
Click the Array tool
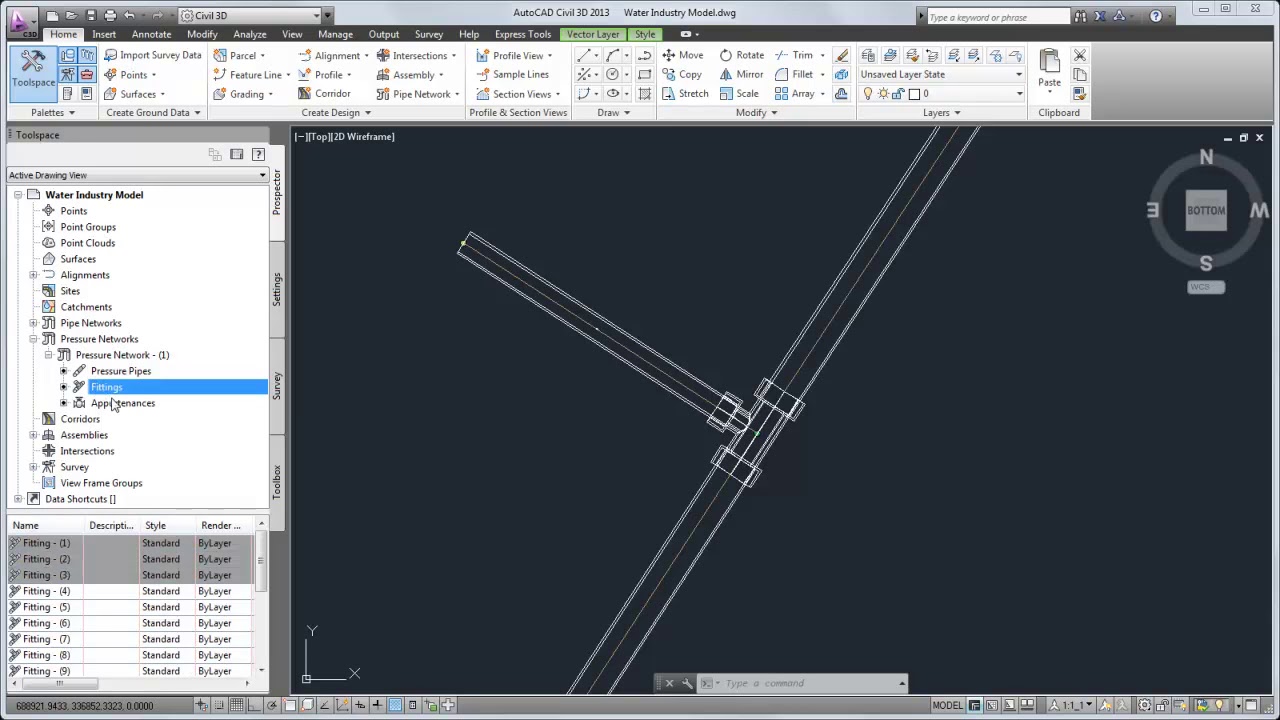pos(793,93)
